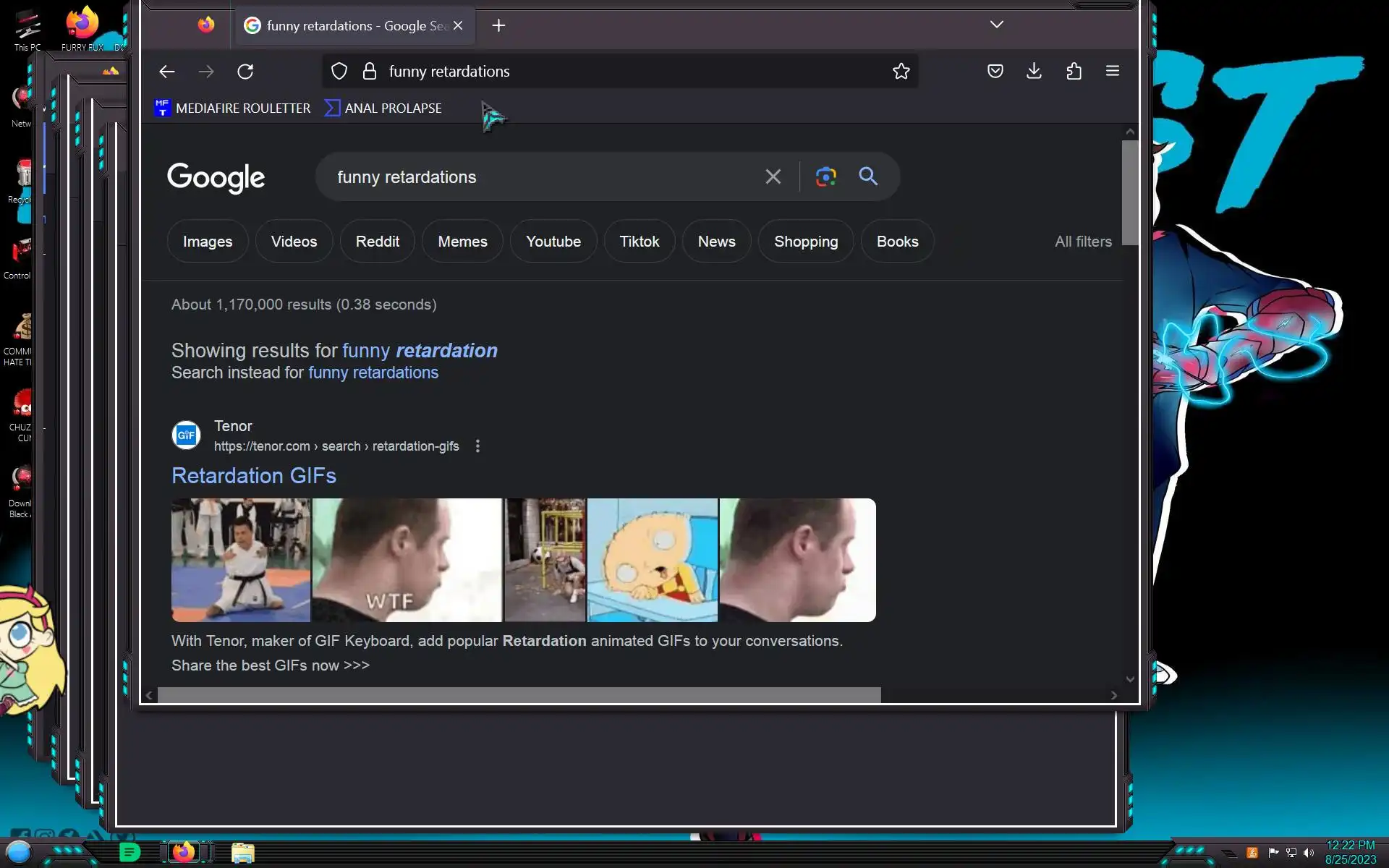Open the Downloads panel arrow icon
This screenshot has width=1389, height=868.
coord(1034,71)
